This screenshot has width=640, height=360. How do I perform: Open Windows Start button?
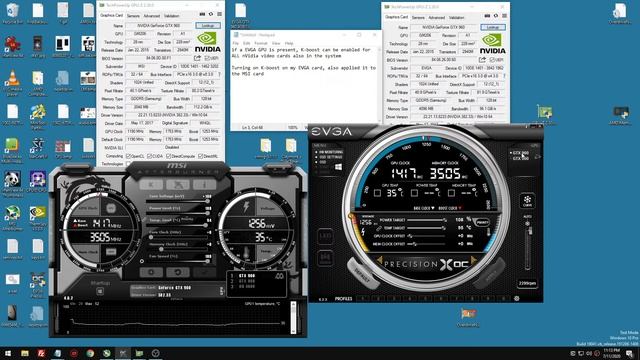[8, 353]
